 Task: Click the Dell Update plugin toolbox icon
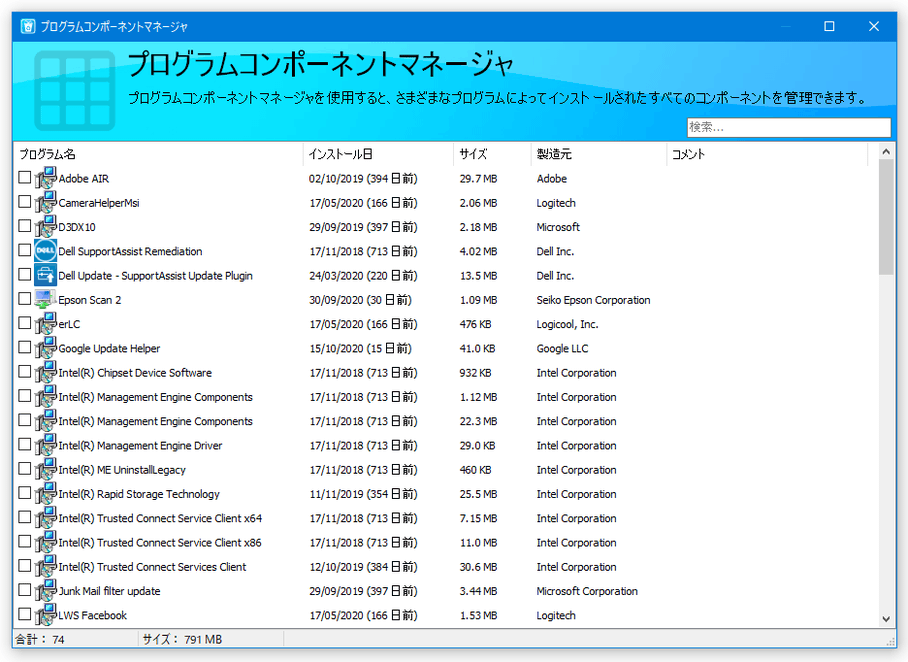45,276
